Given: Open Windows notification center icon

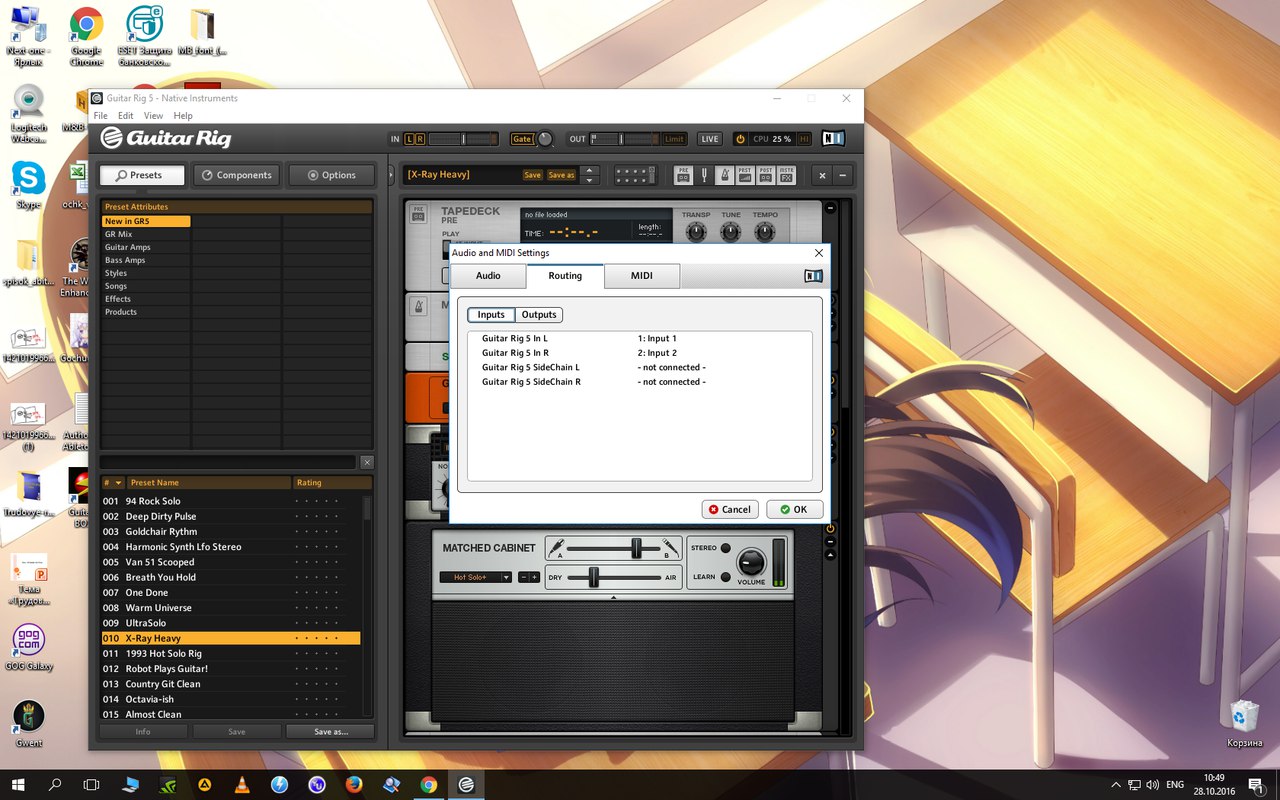Looking at the screenshot, I should click(1255, 785).
